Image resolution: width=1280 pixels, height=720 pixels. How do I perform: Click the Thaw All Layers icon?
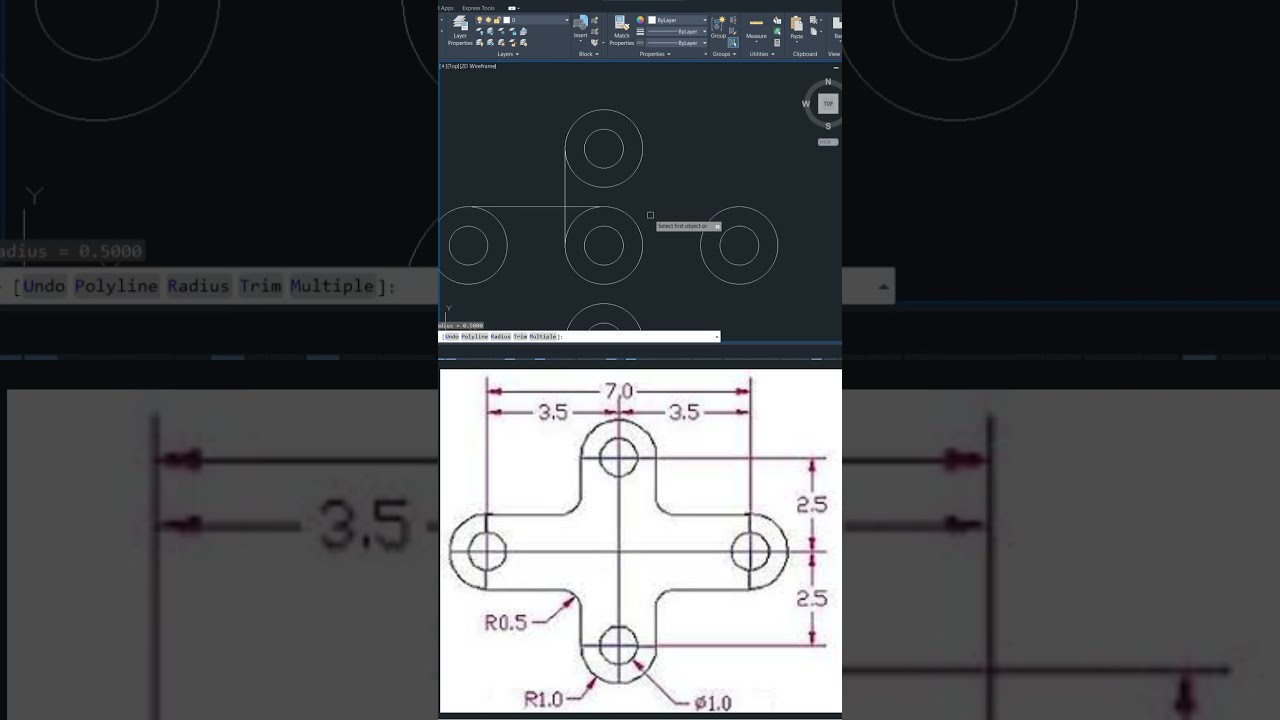[x=501, y=43]
